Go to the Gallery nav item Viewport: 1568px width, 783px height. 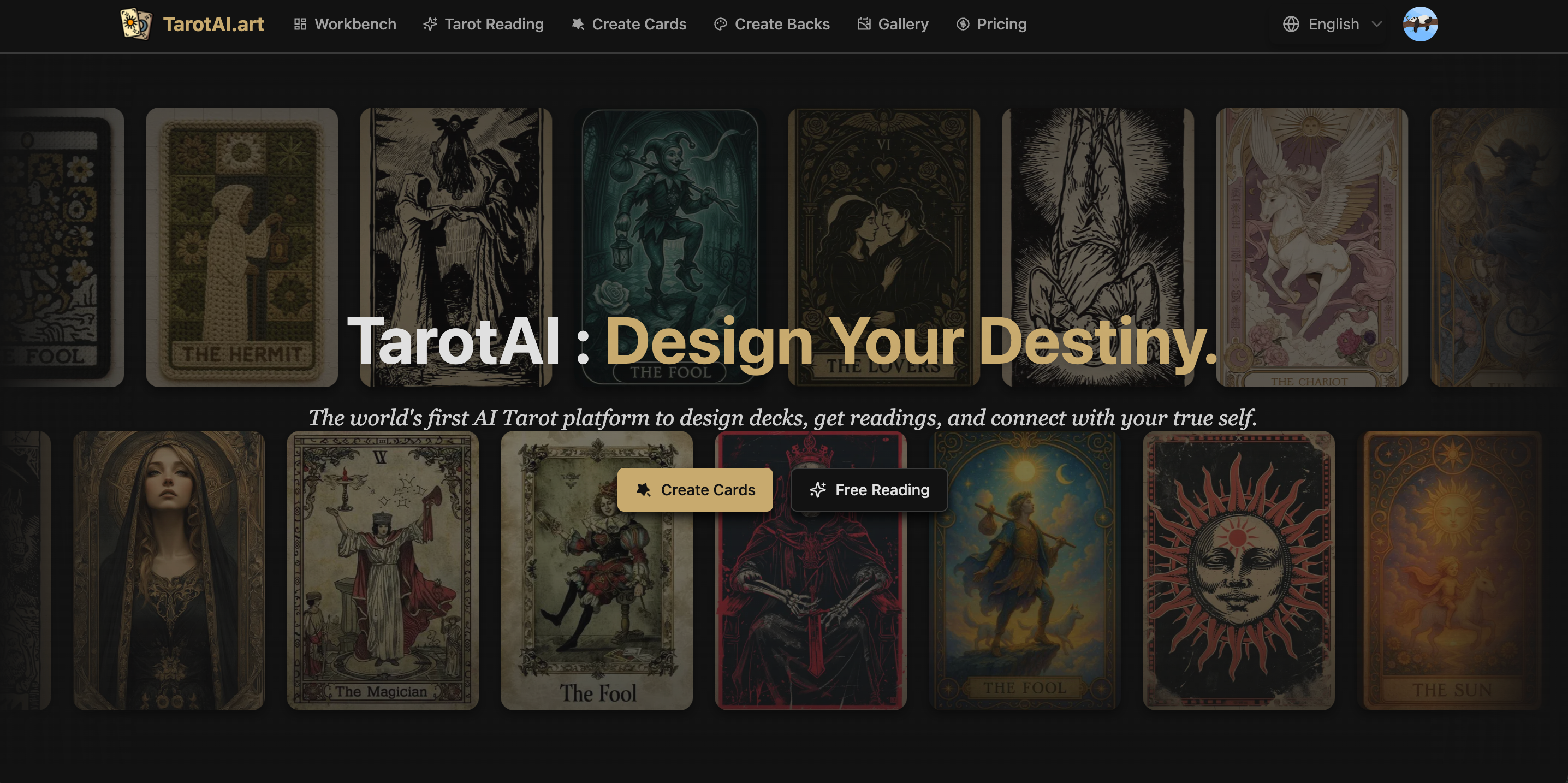tap(902, 25)
